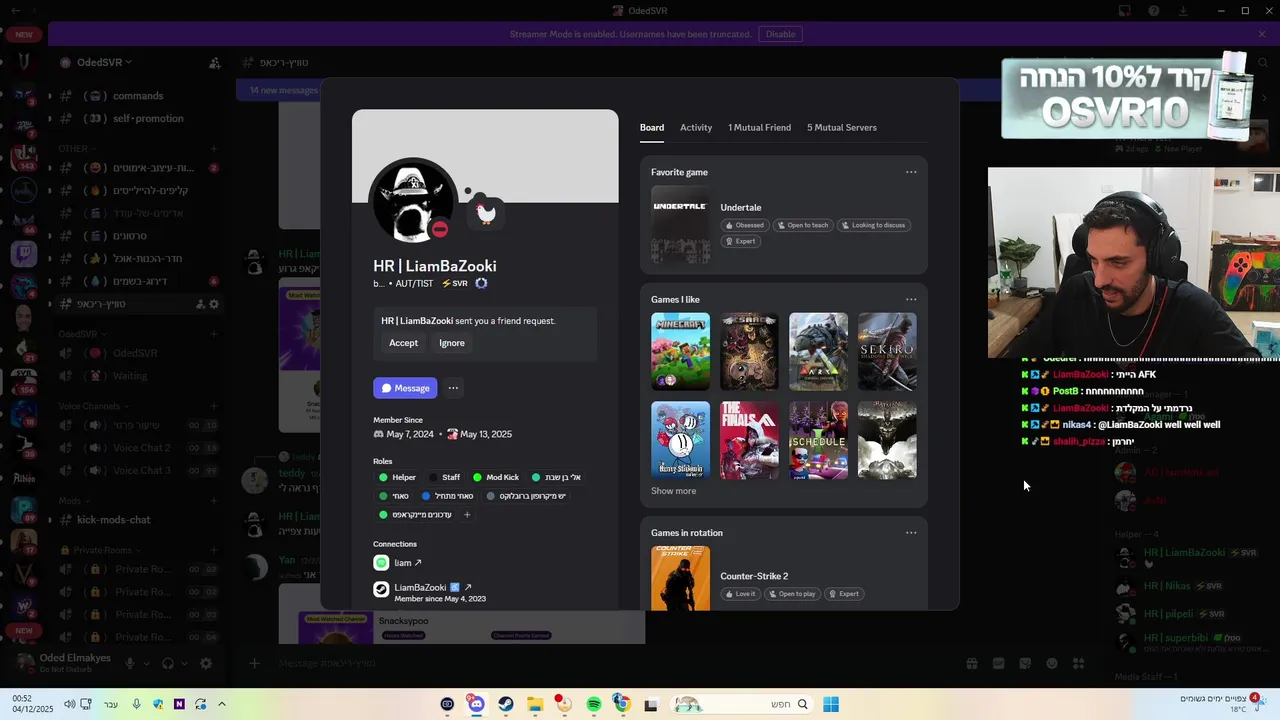Ignore the friend request
This screenshot has width=1280, height=720.
[x=452, y=343]
